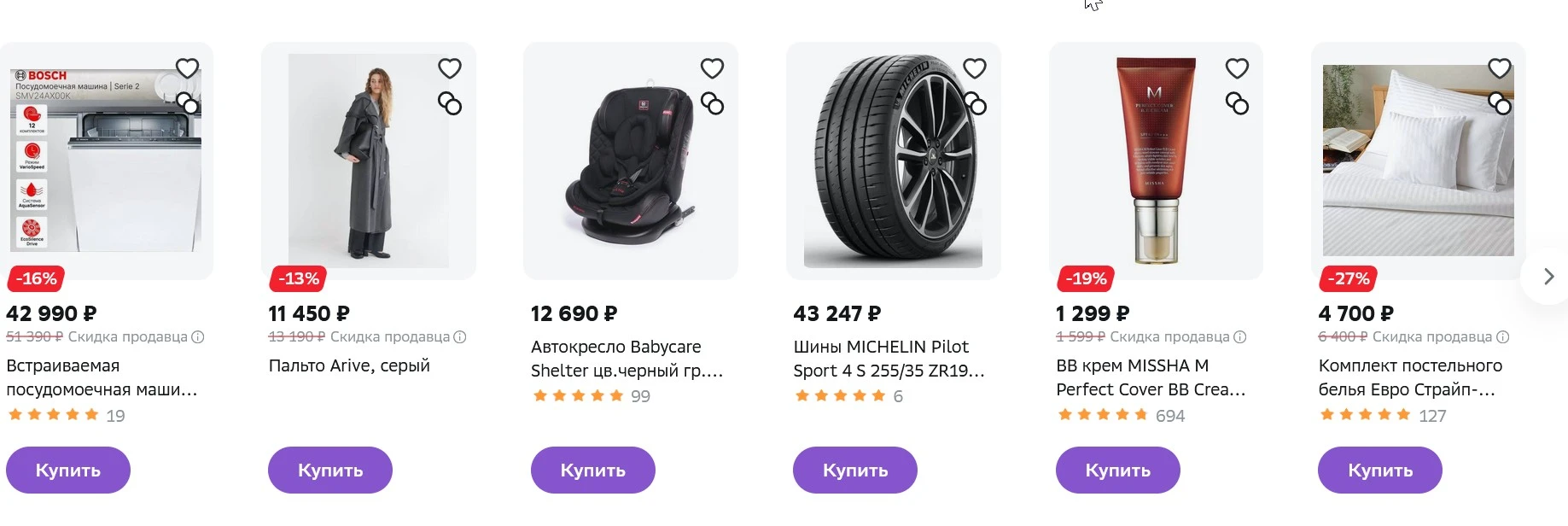Show seller discount info for Arive coat
This screenshot has width=1568, height=526.
460,337
